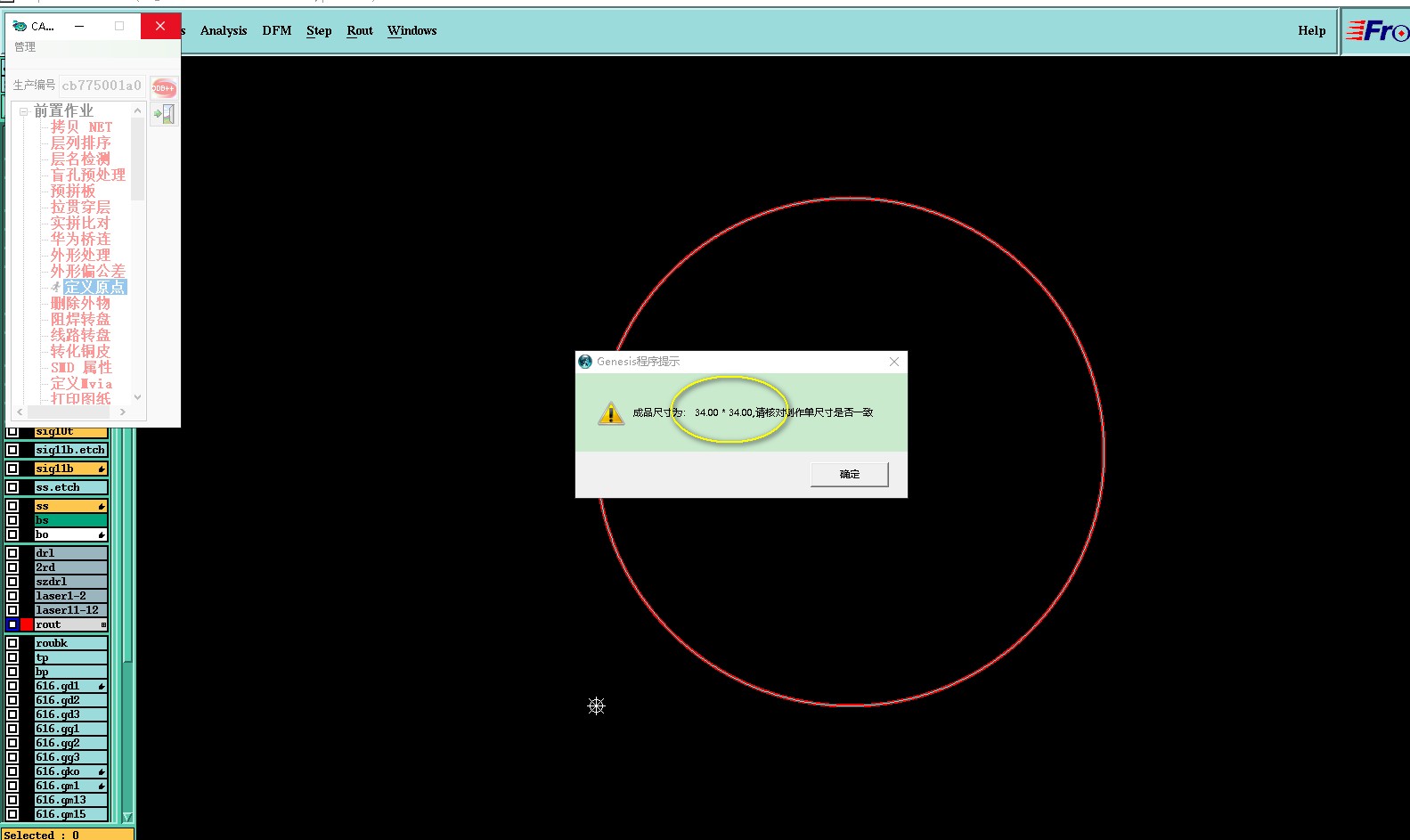Select the 阻焊转盘 tree item
This screenshot has height=840, width=1410.
80,320
